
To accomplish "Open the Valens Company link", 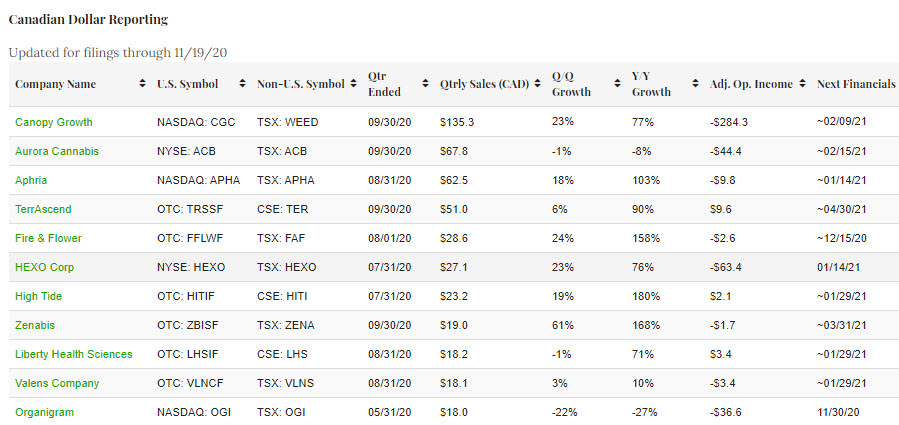I will click(x=57, y=383).
